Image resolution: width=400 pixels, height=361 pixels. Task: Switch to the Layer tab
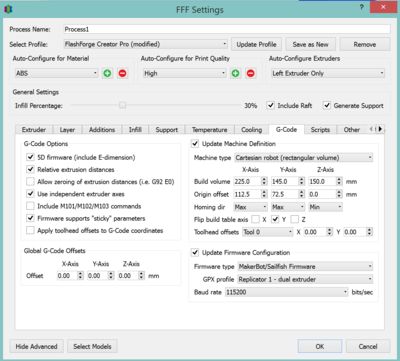point(67,130)
